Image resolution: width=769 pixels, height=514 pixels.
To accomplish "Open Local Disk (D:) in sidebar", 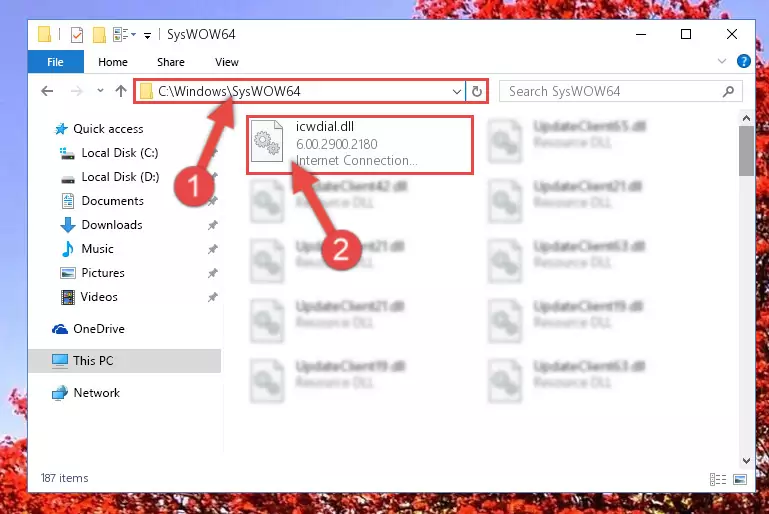I will tap(120, 177).
